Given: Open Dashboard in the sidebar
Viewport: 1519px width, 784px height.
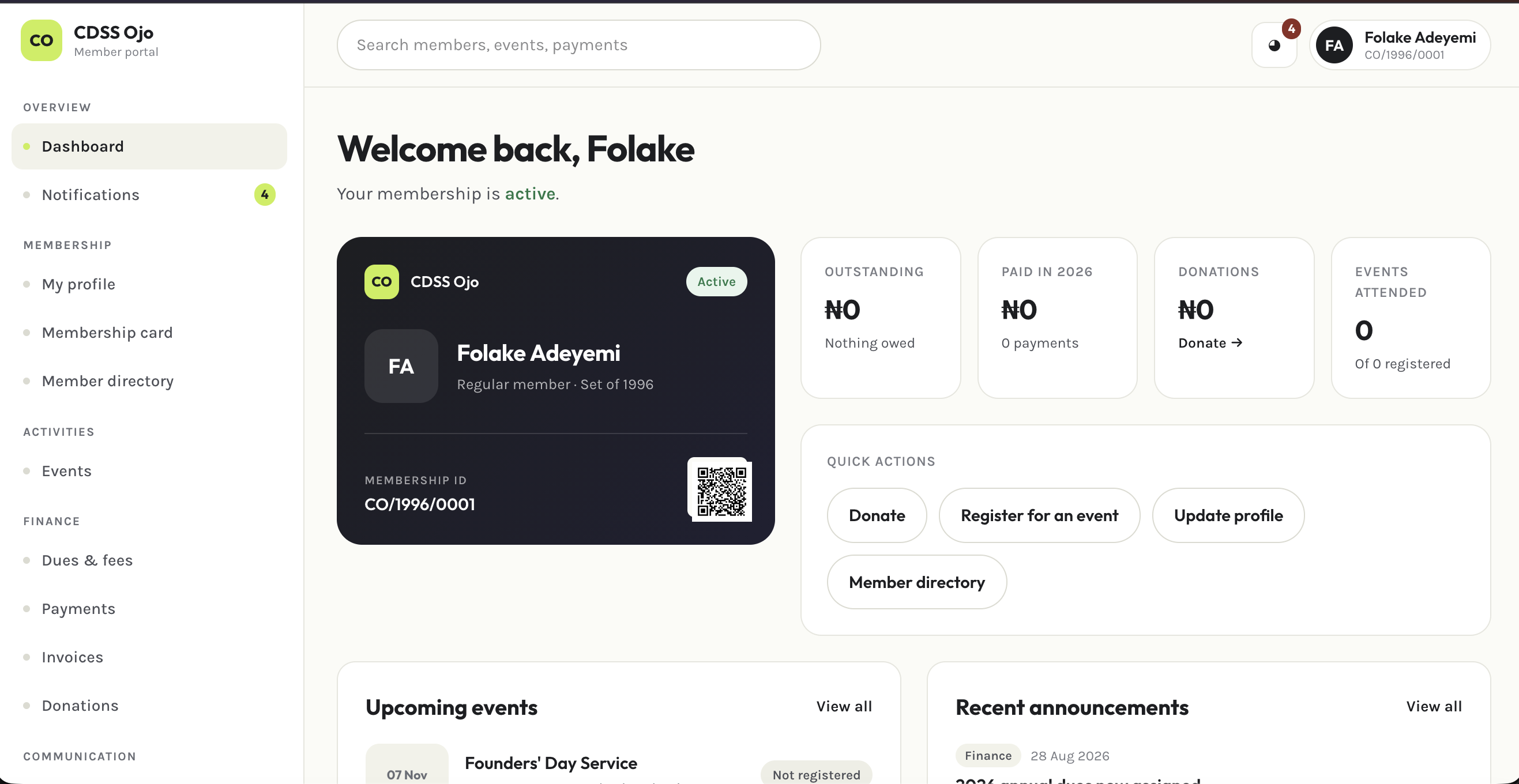Looking at the screenshot, I should (149, 146).
